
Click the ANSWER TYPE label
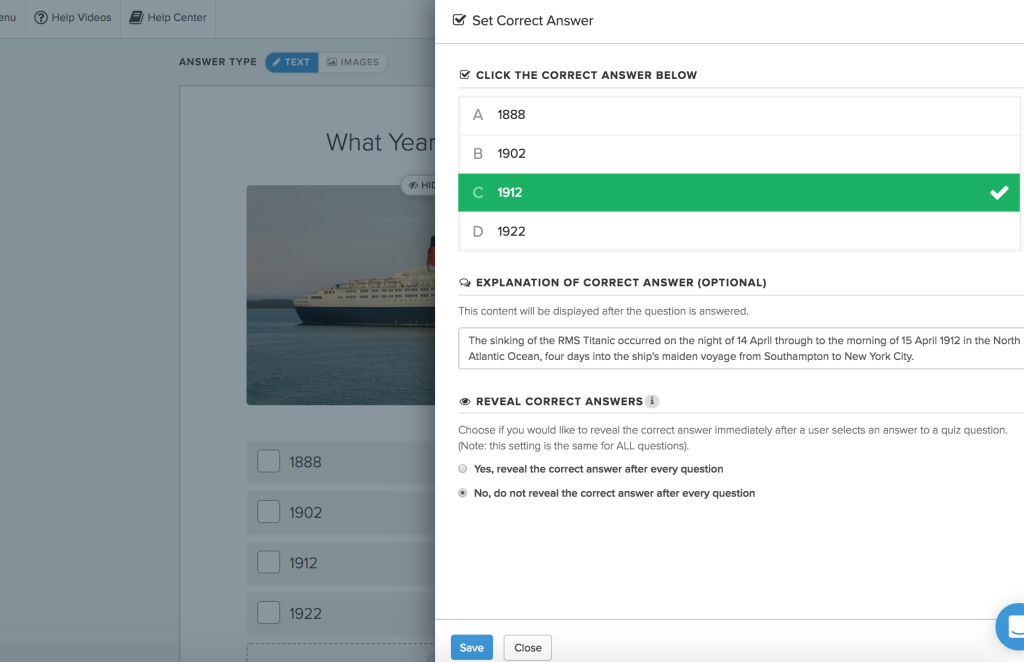pyautogui.click(x=217, y=62)
